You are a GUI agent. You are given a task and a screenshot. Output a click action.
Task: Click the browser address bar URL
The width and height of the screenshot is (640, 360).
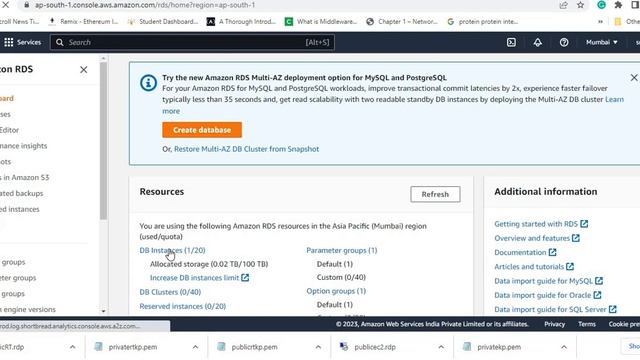(145, 5)
